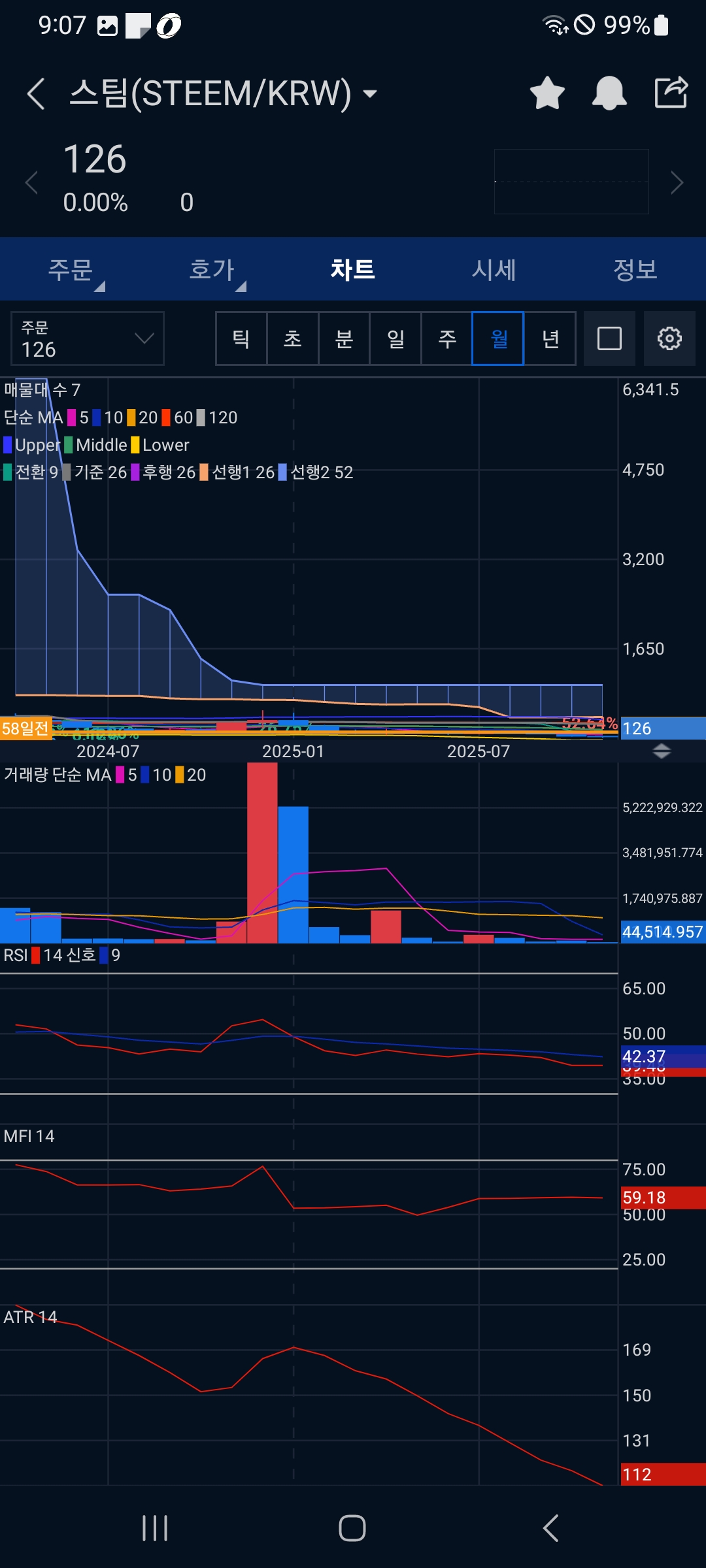Open the 주문 tab
Screen dimensions: 706x1568
click(x=71, y=270)
